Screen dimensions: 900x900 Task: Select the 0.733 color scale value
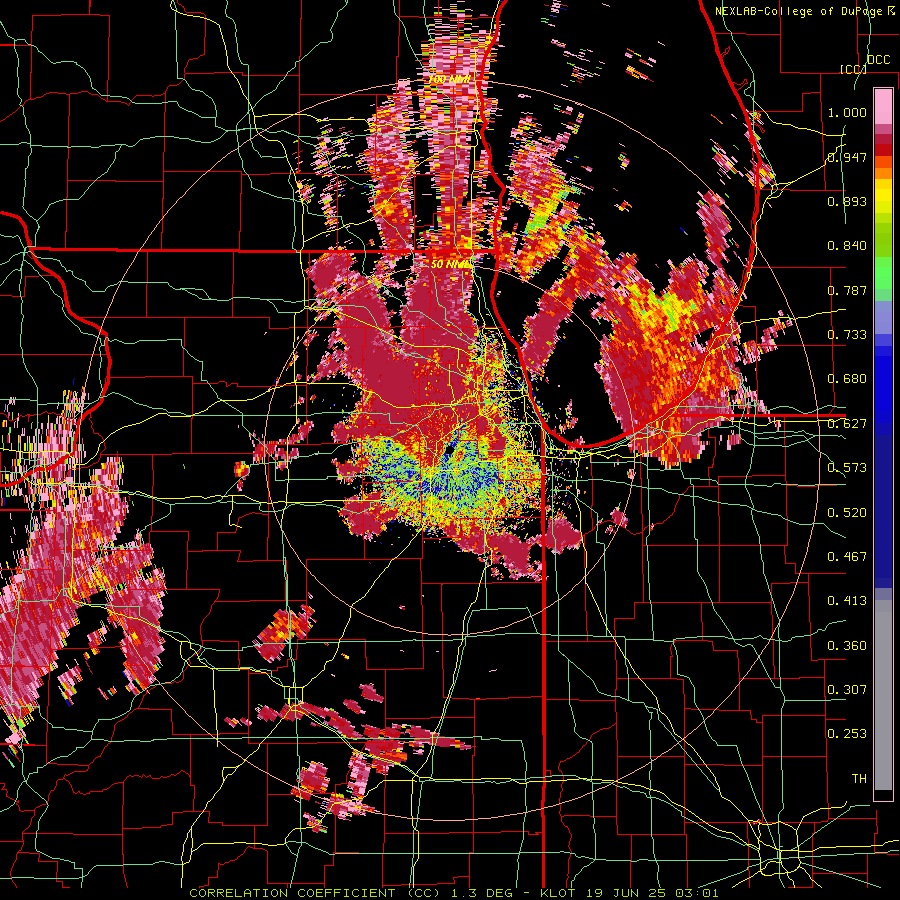[x=847, y=335]
